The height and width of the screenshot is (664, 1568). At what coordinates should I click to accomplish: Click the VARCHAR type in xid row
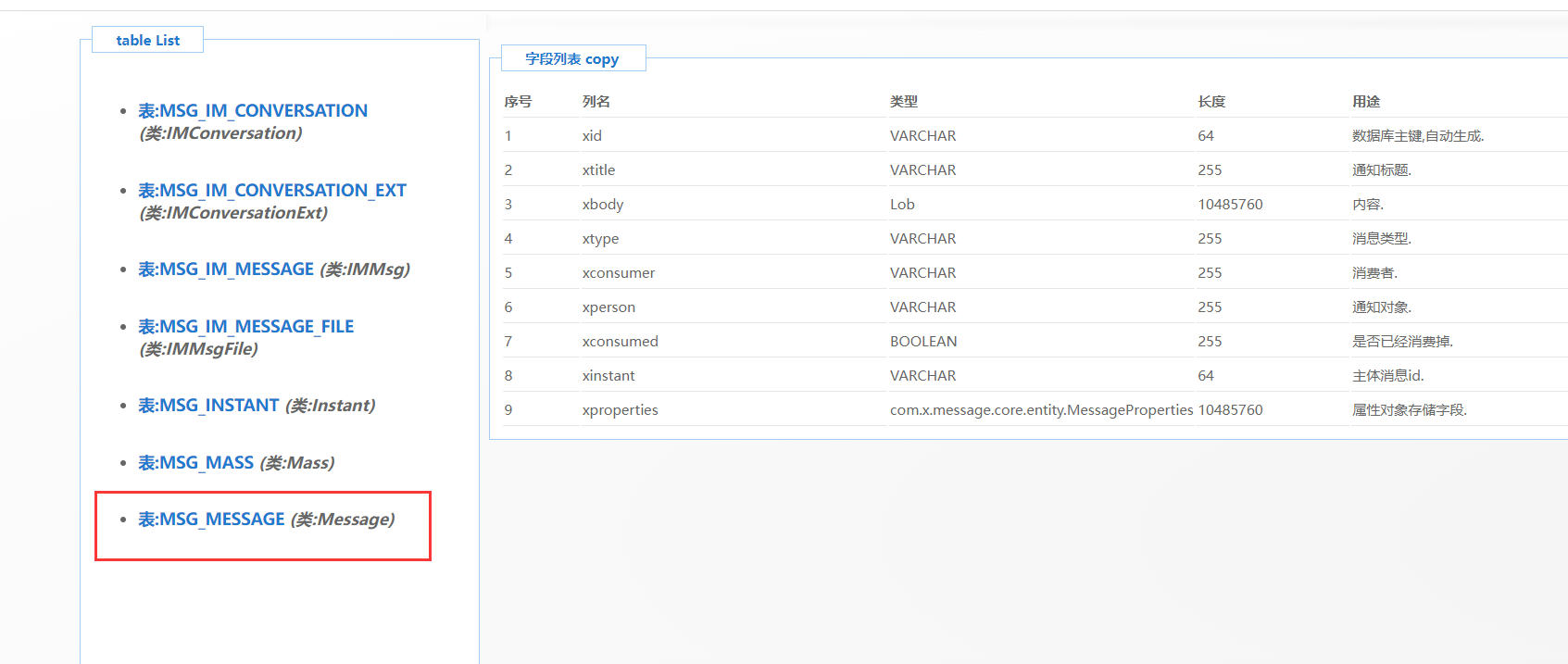coord(923,136)
